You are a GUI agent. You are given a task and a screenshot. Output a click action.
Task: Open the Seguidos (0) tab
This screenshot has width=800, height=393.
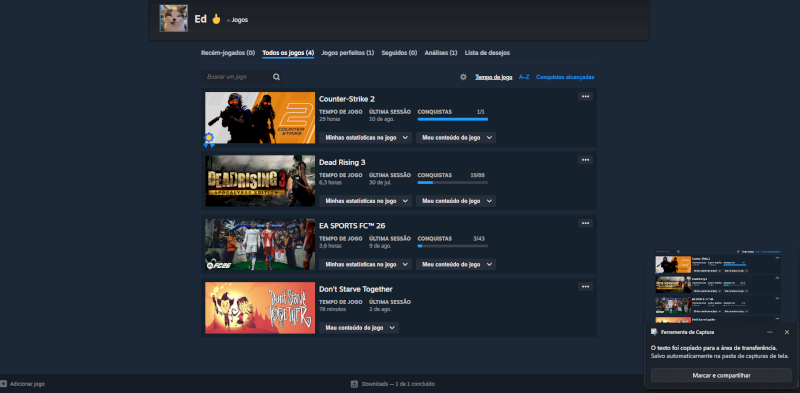coord(399,53)
